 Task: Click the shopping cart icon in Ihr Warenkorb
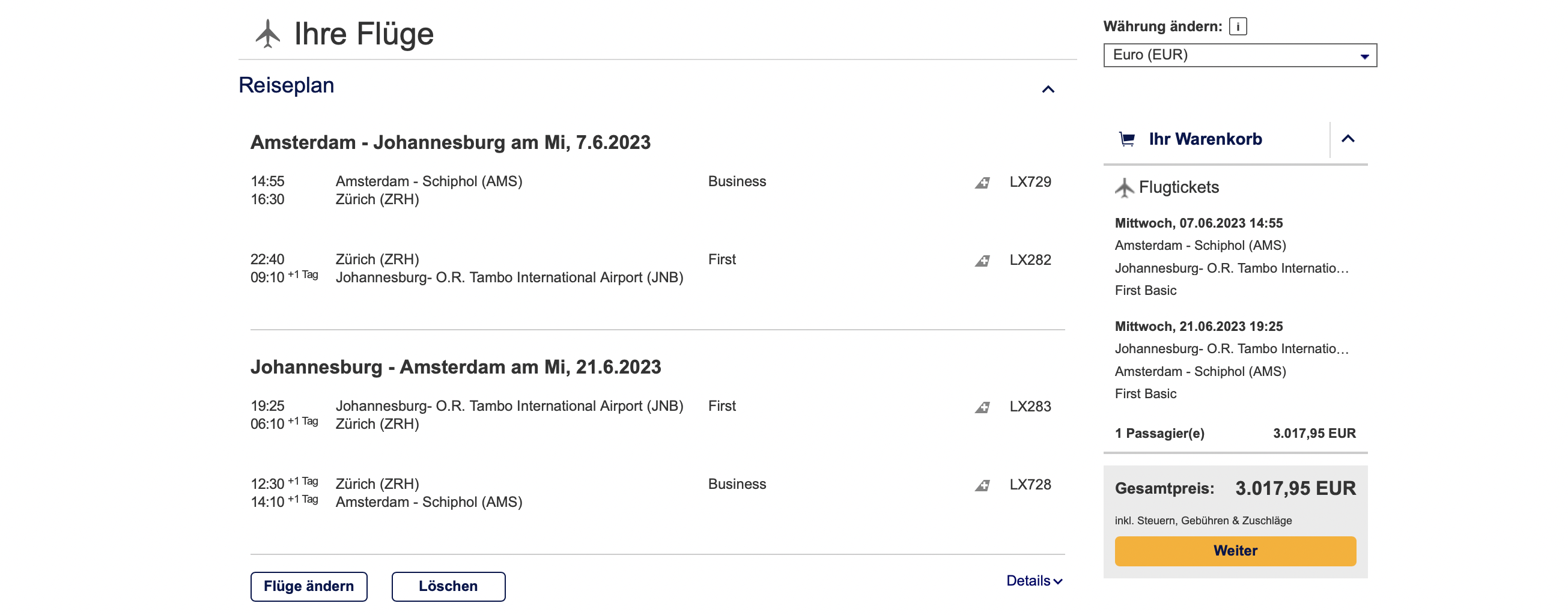pos(1126,139)
